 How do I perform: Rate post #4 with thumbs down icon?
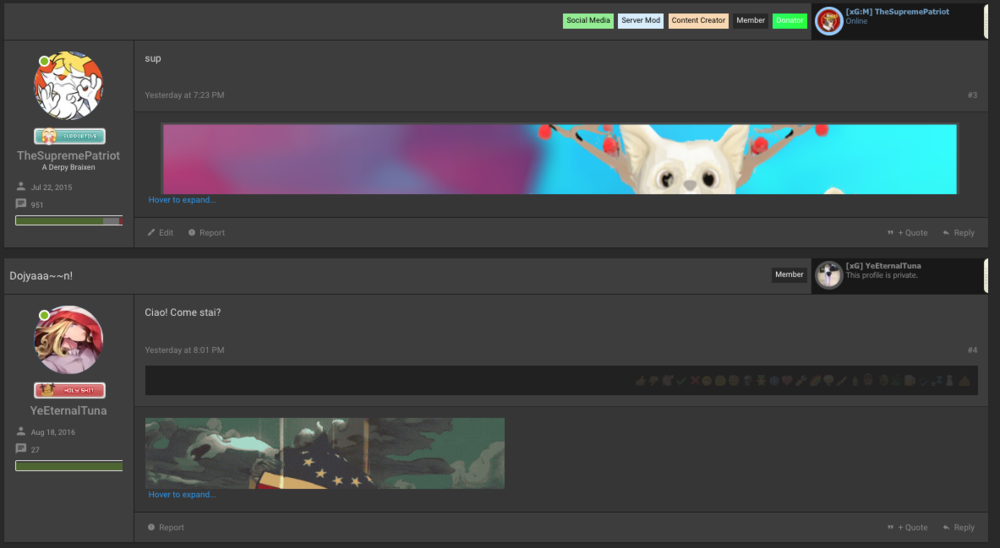click(x=654, y=381)
